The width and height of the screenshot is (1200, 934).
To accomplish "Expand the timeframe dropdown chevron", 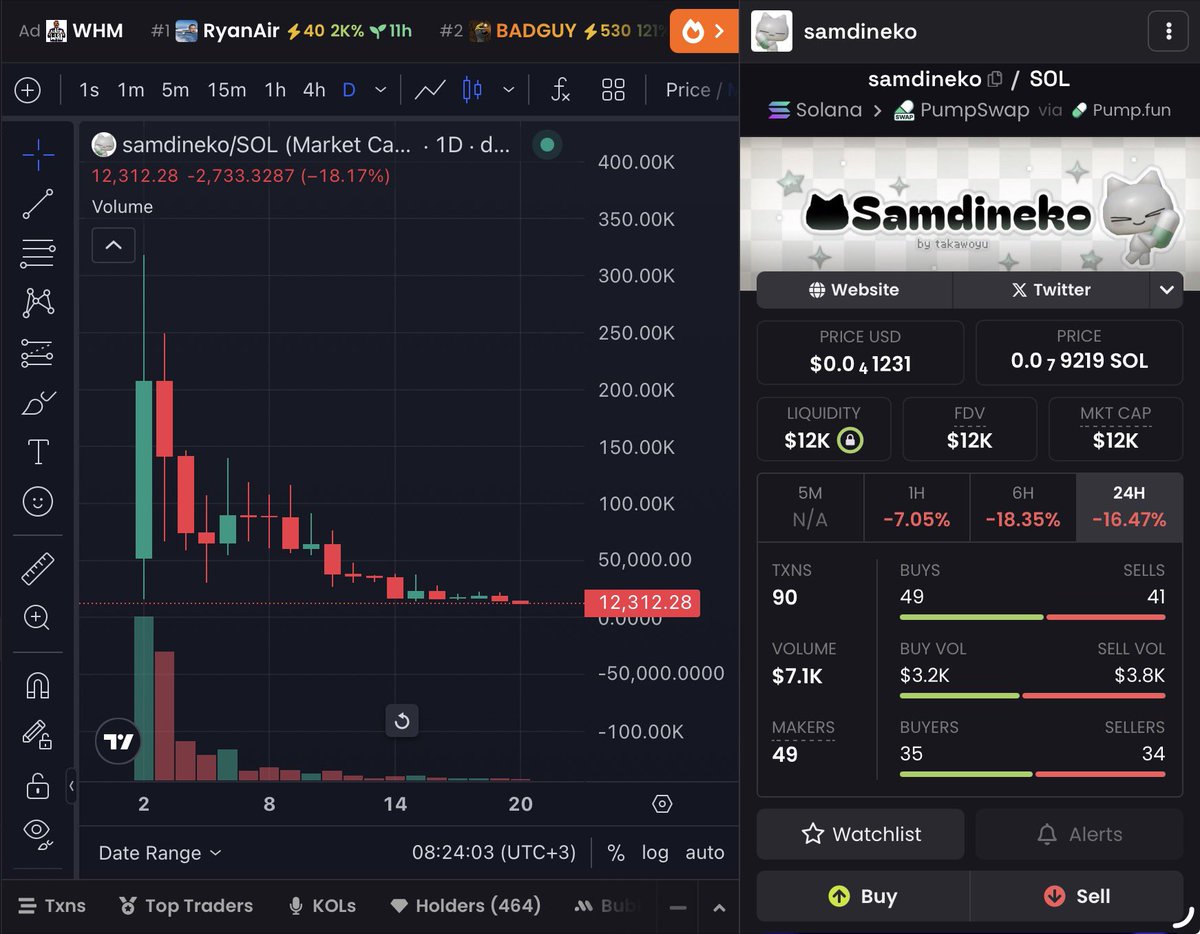I will (380, 90).
